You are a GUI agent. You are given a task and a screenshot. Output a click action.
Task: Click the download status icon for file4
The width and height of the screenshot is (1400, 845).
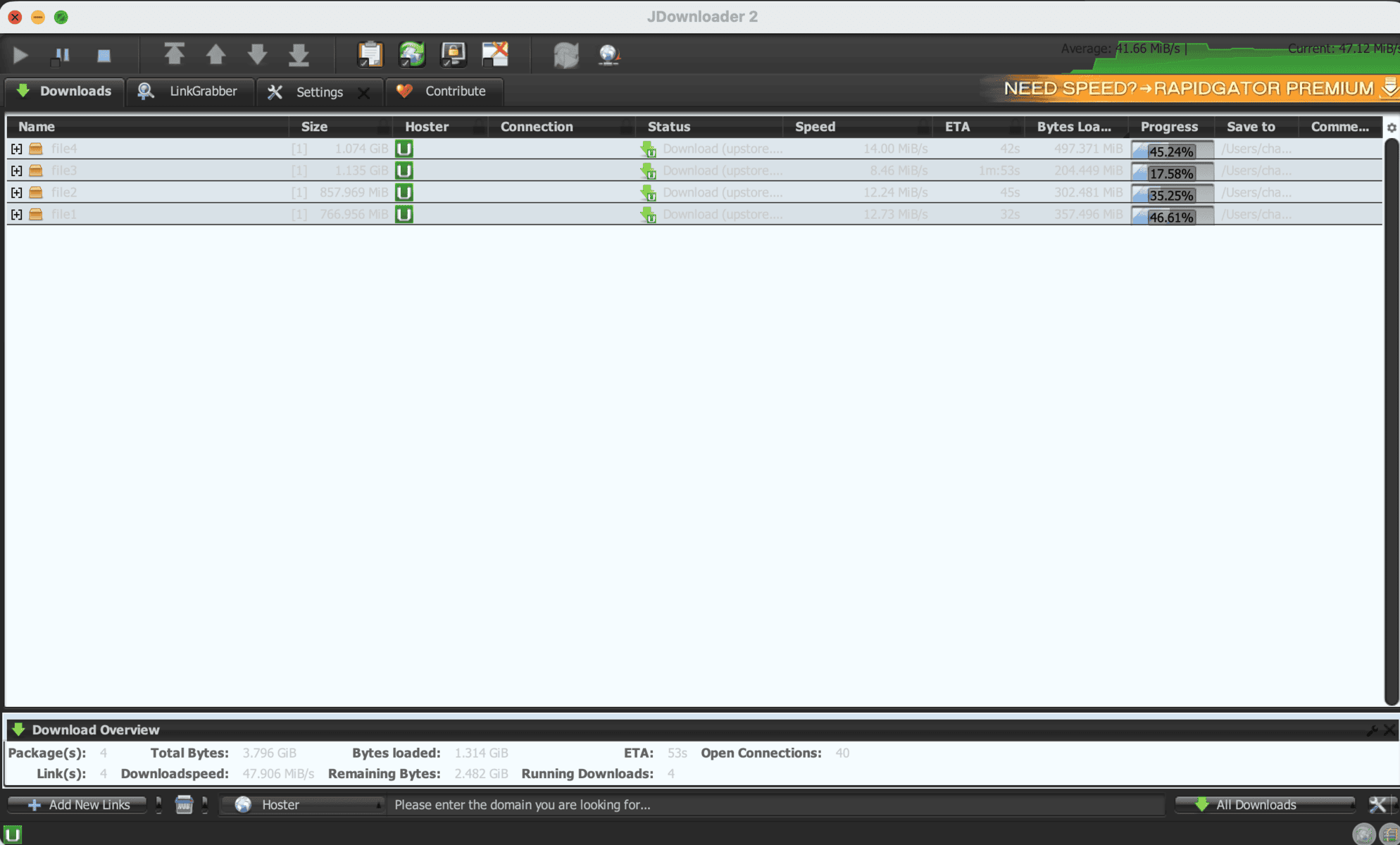pos(648,149)
